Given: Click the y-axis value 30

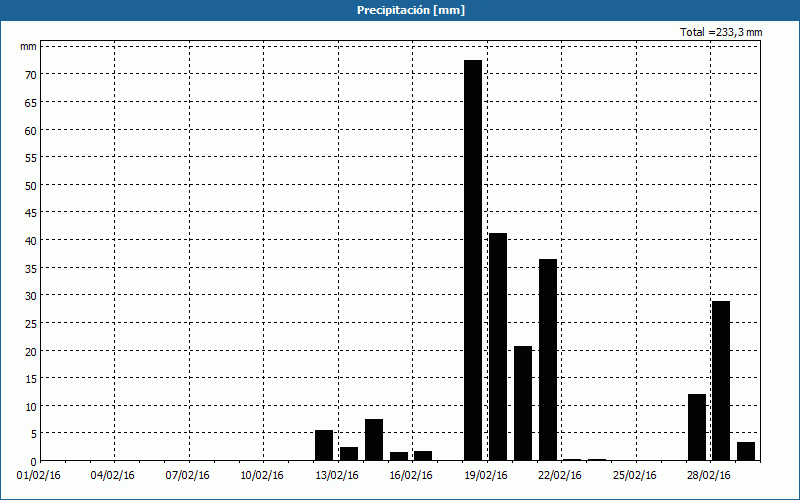Looking at the screenshot, I should tap(31, 296).
